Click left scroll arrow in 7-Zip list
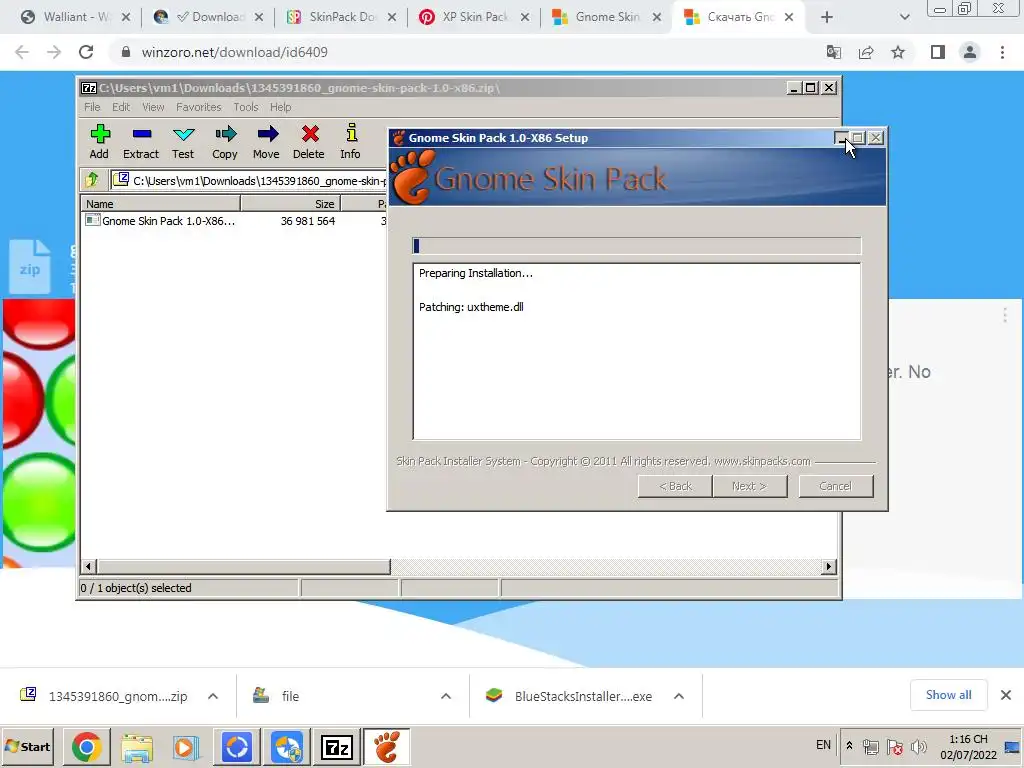Image resolution: width=1024 pixels, height=768 pixels. (89, 566)
